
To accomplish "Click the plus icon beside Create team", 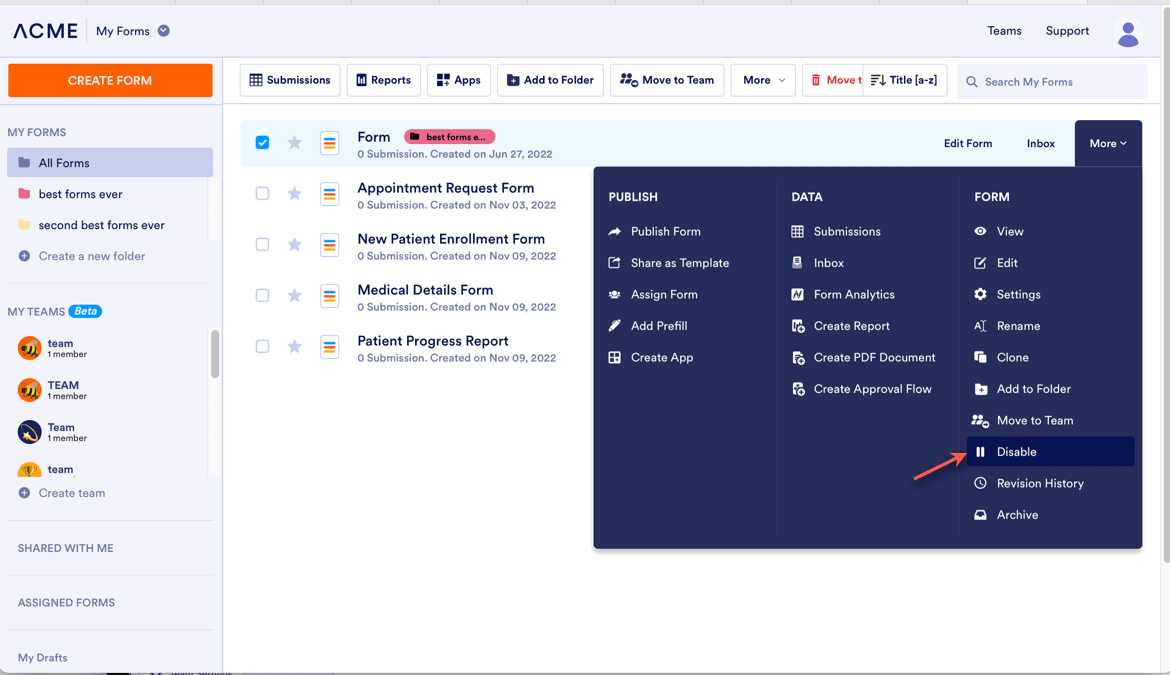I will 24,493.
